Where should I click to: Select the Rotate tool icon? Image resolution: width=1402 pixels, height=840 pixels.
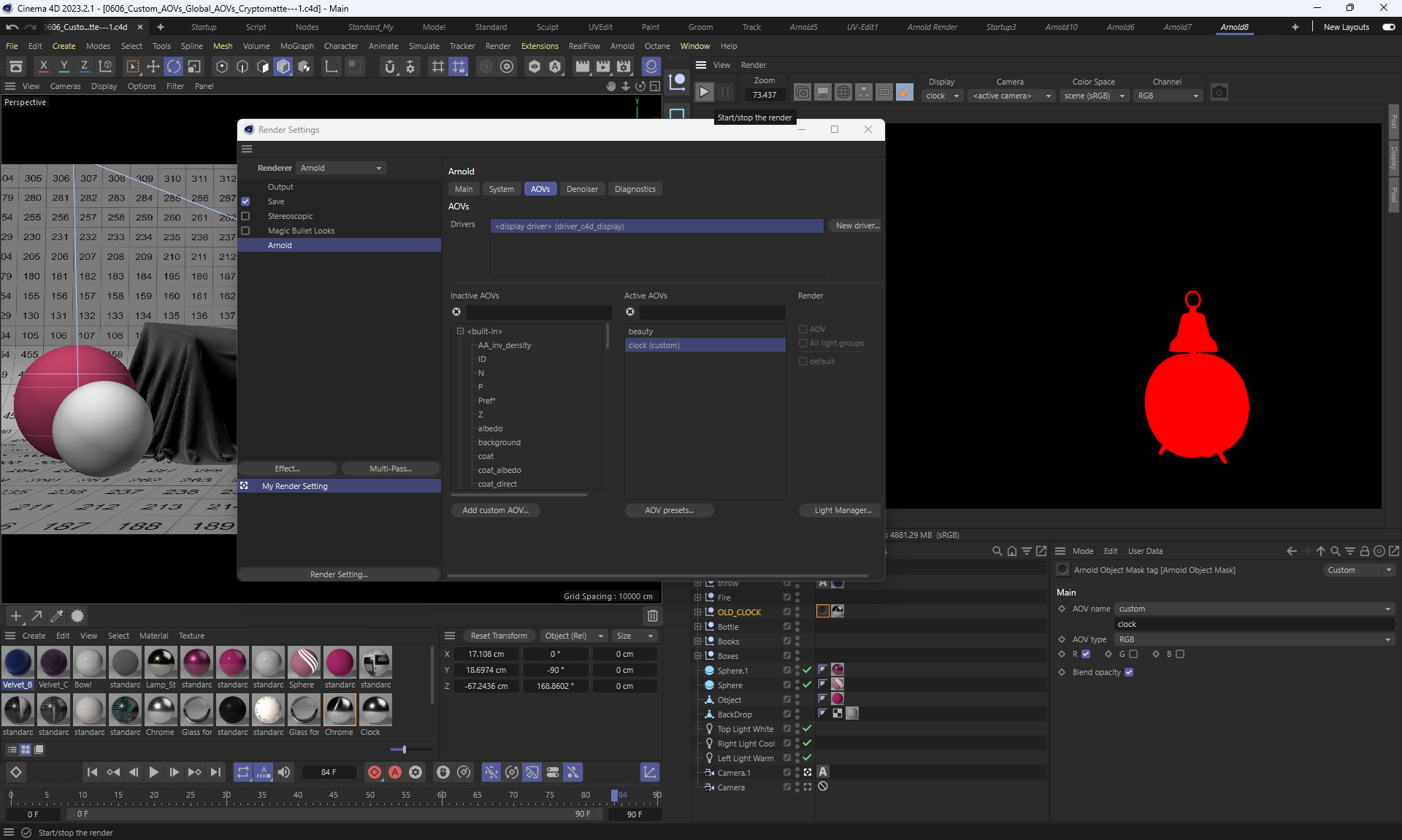pyautogui.click(x=173, y=67)
